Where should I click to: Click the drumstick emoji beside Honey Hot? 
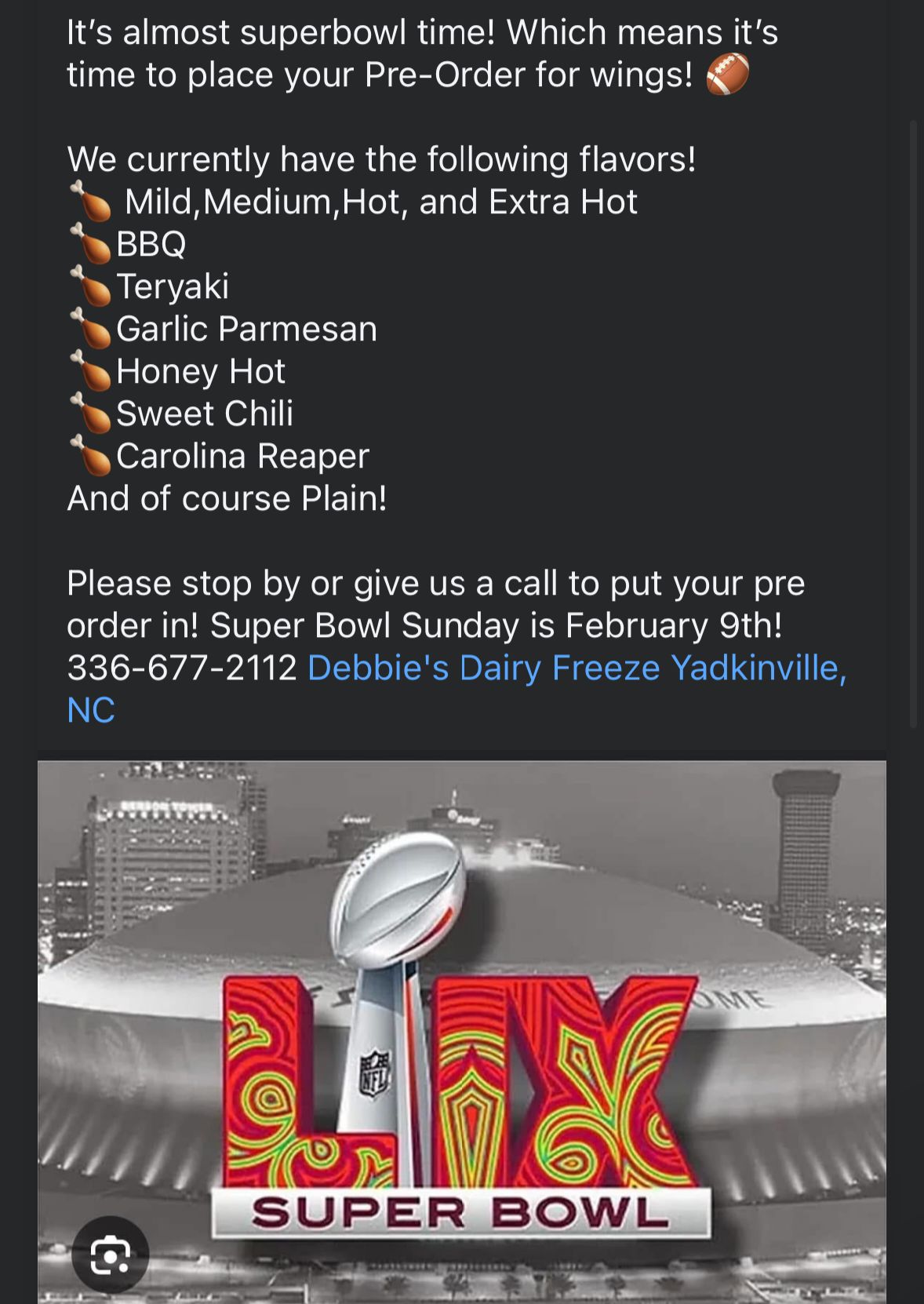pos(90,370)
